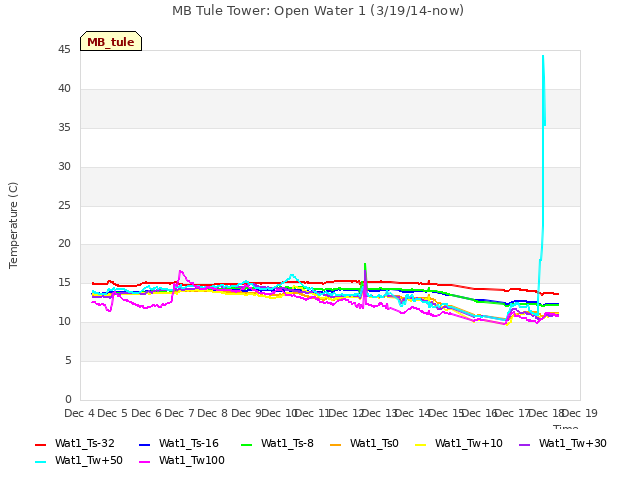Toggle the Wat1_Ts-8 legend entry
The image size is (640, 480).
[277, 444]
